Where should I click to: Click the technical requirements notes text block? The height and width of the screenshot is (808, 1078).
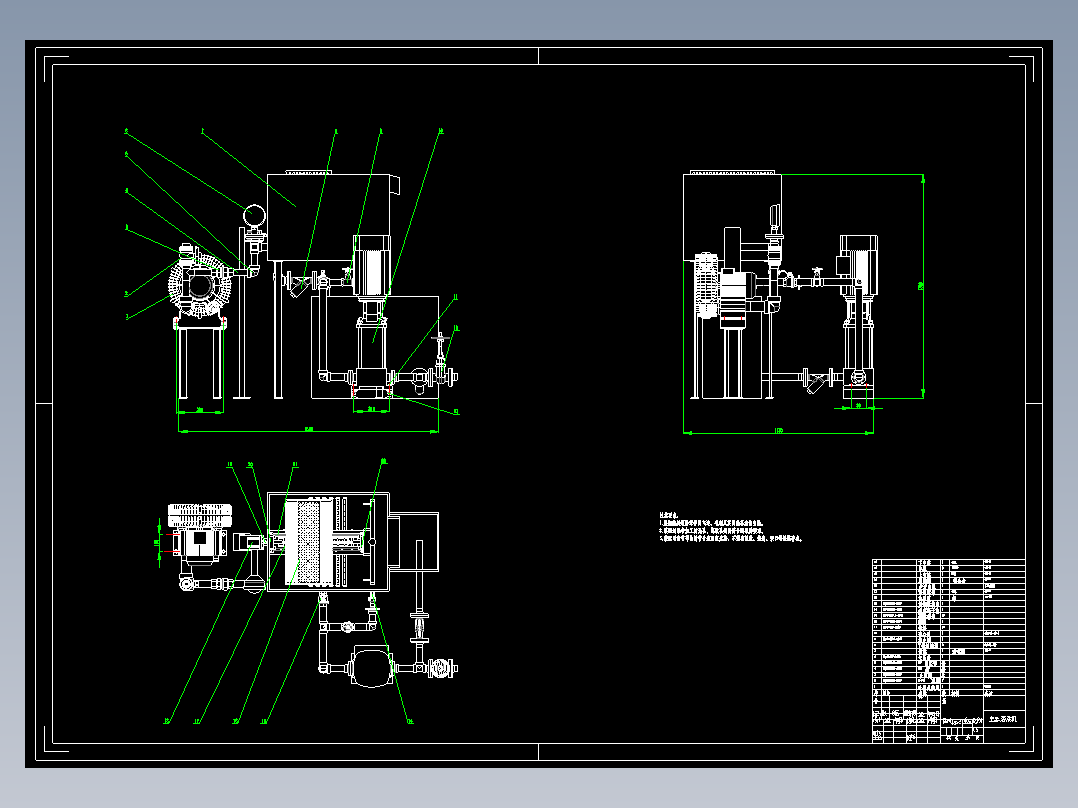pos(730,527)
